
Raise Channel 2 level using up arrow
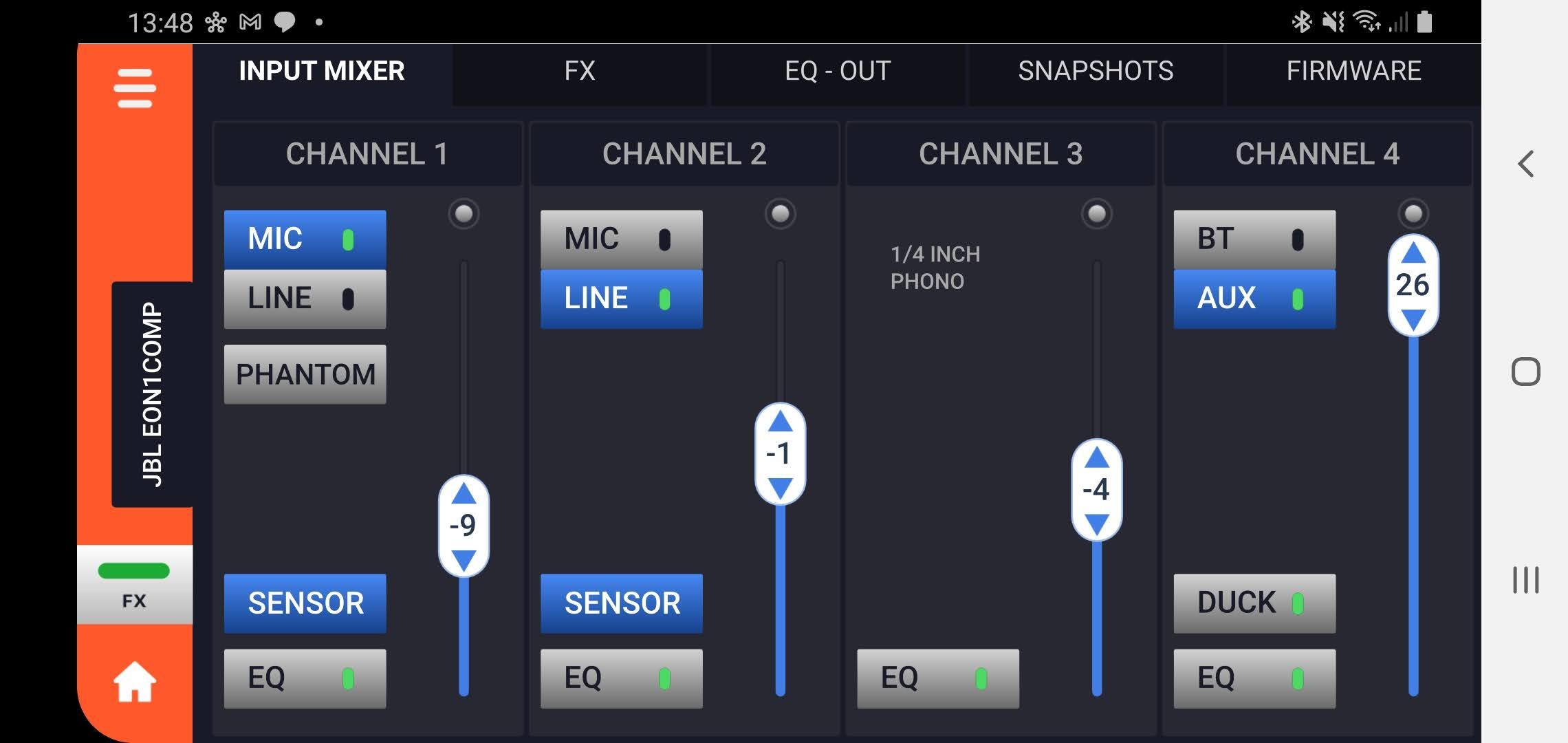coord(780,421)
